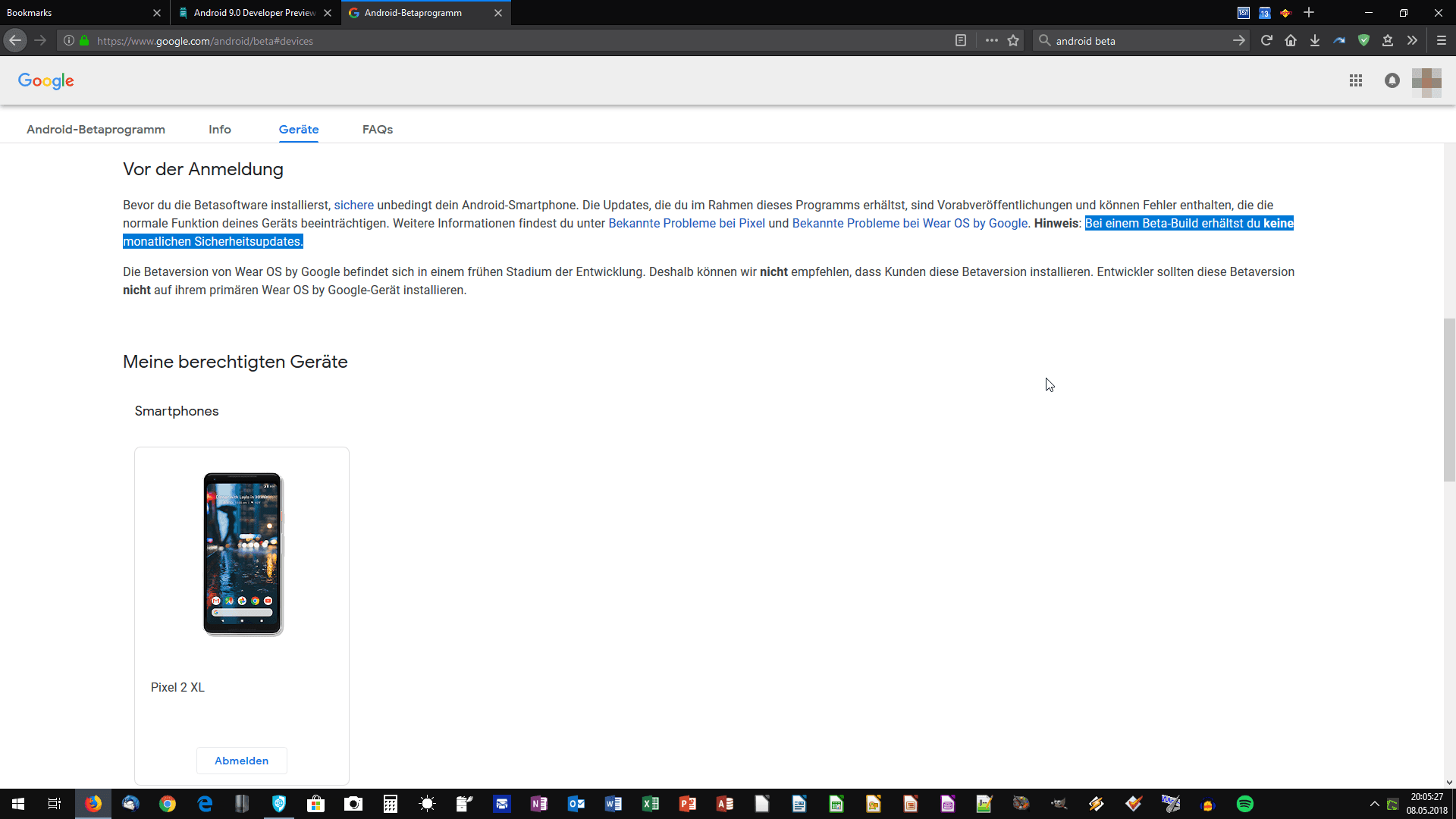Click the blue arrow extension icon
Image resolution: width=1456 pixels, height=819 pixels.
[x=1339, y=41]
